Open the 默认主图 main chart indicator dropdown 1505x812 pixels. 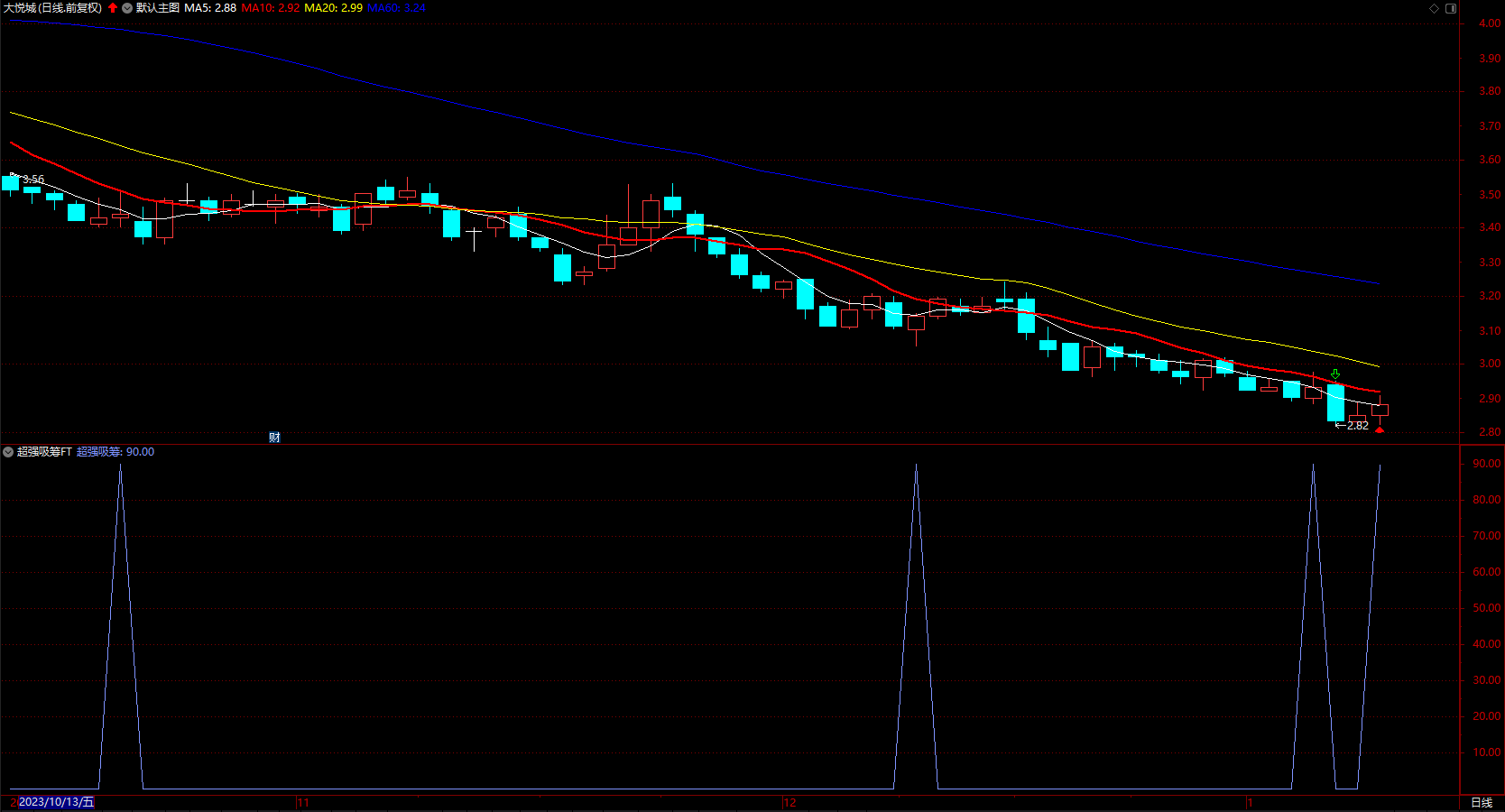pyautogui.click(x=127, y=8)
